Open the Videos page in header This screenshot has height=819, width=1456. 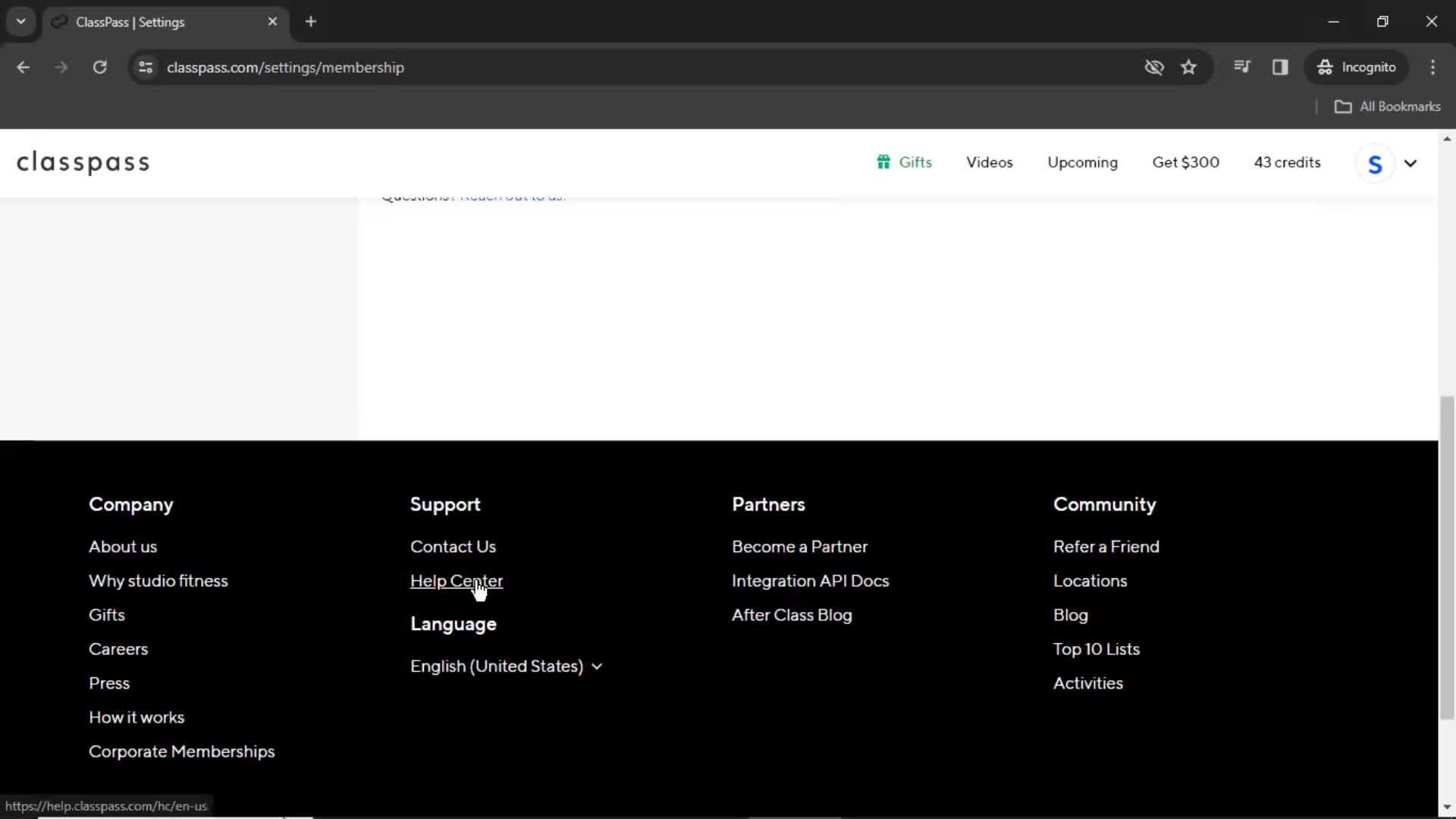click(x=989, y=162)
